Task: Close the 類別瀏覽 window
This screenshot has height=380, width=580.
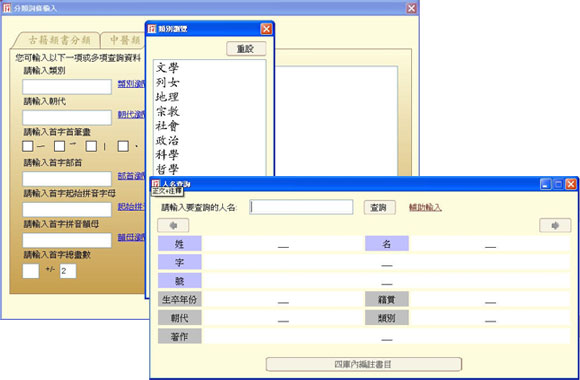Action: 266,29
